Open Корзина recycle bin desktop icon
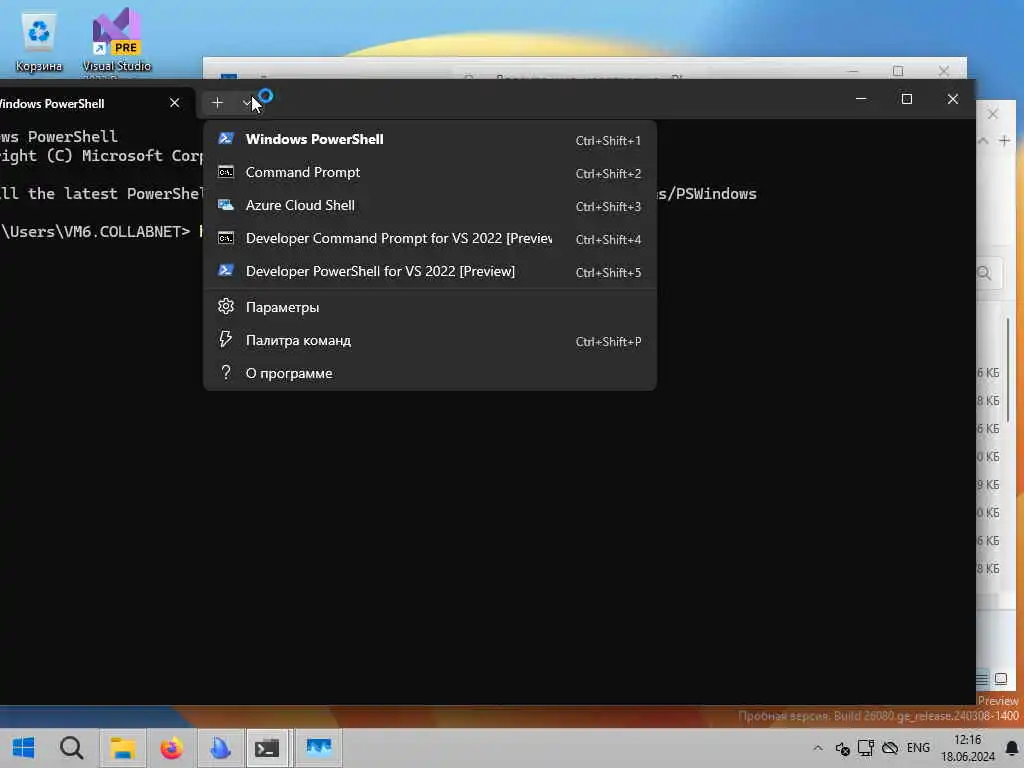This screenshot has width=1024, height=768. click(39, 42)
